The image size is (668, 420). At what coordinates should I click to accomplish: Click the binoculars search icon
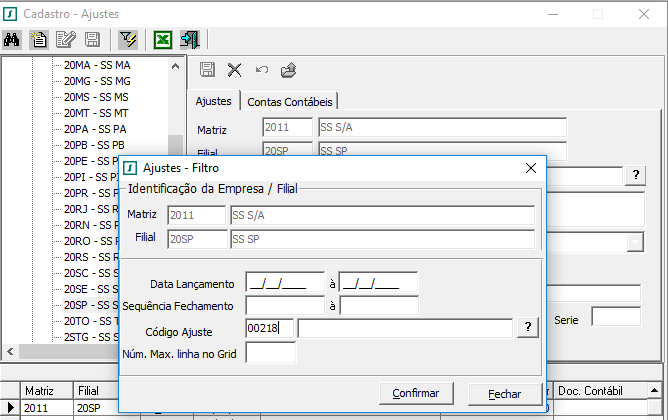(x=14, y=40)
